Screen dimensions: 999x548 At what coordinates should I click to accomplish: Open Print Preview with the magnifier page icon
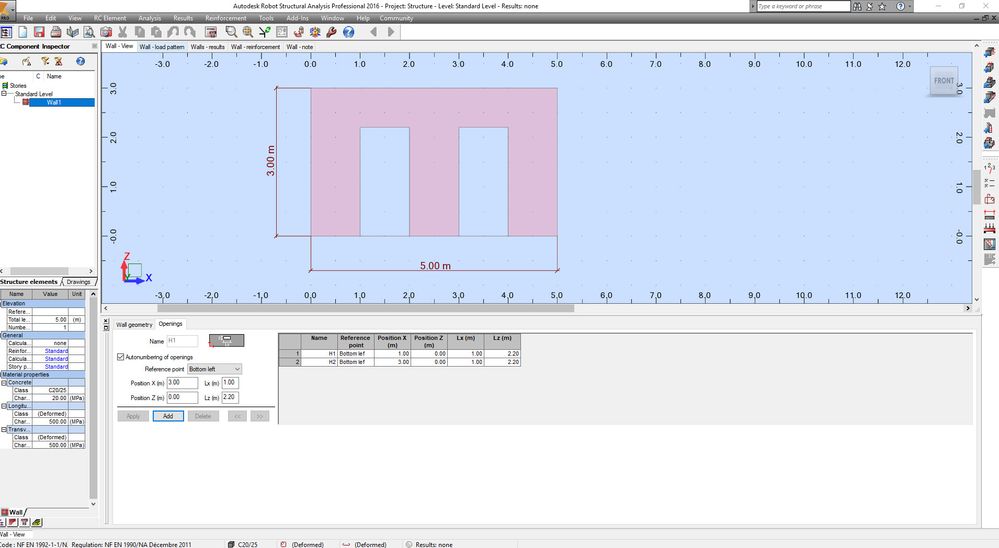click(x=89, y=32)
